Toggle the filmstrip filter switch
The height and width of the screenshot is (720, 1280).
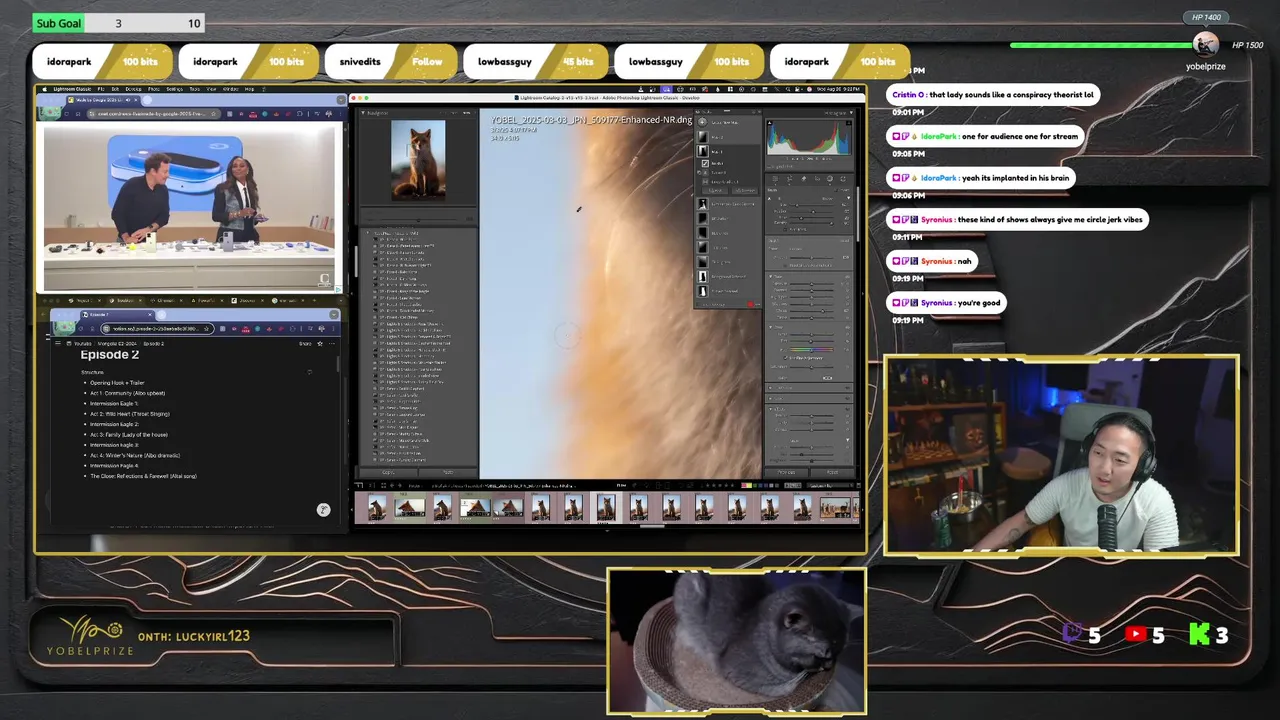pyautogui.click(x=856, y=486)
